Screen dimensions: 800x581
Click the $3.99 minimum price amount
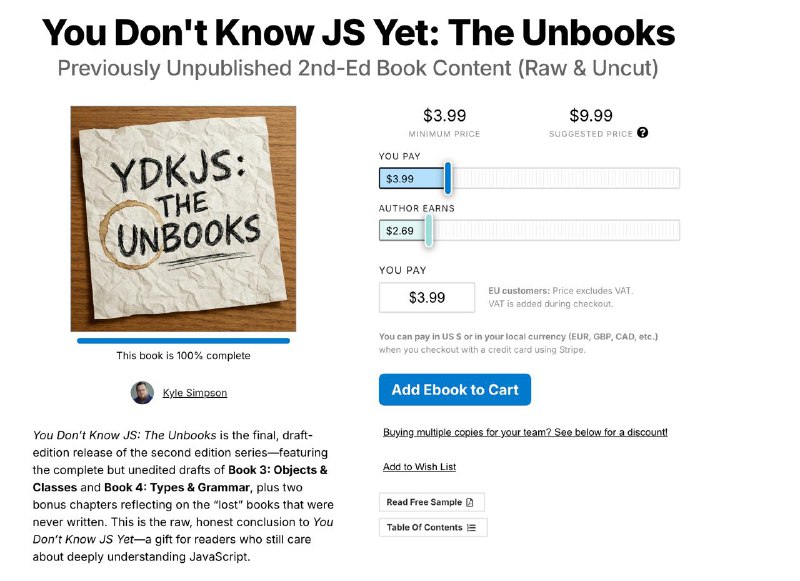click(x=444, y=115)
